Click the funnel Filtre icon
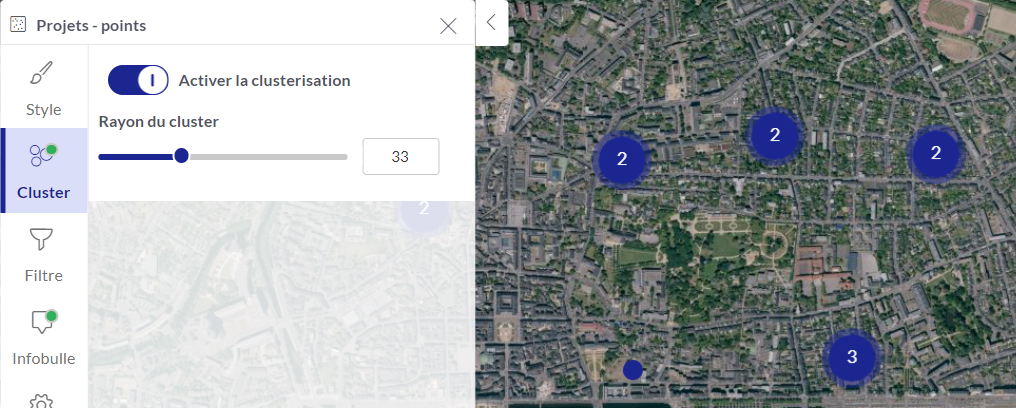The image size is (1016, 408). [x=42, y=240]
